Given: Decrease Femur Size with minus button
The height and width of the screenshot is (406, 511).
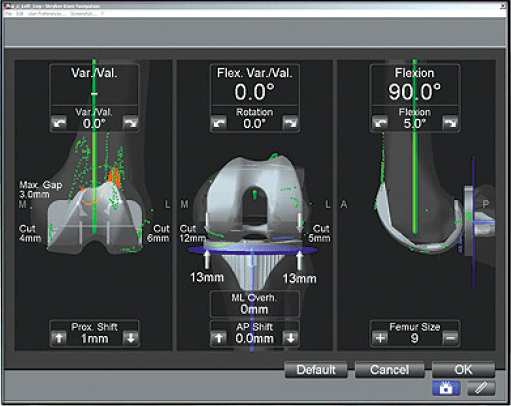Looking at the screenshot, I should pos(450,338).
